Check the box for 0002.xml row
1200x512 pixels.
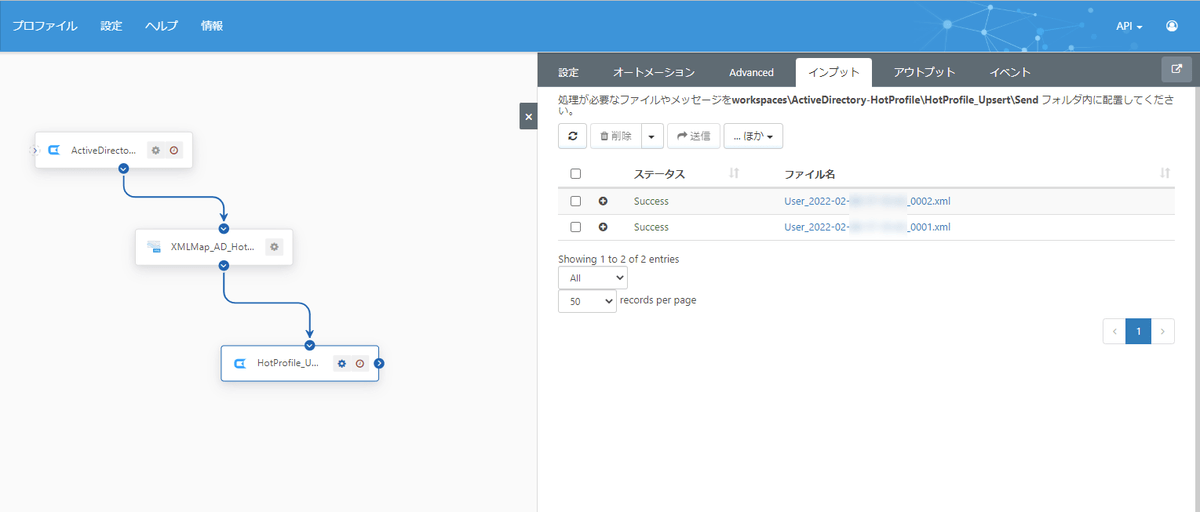coord(575,201)
